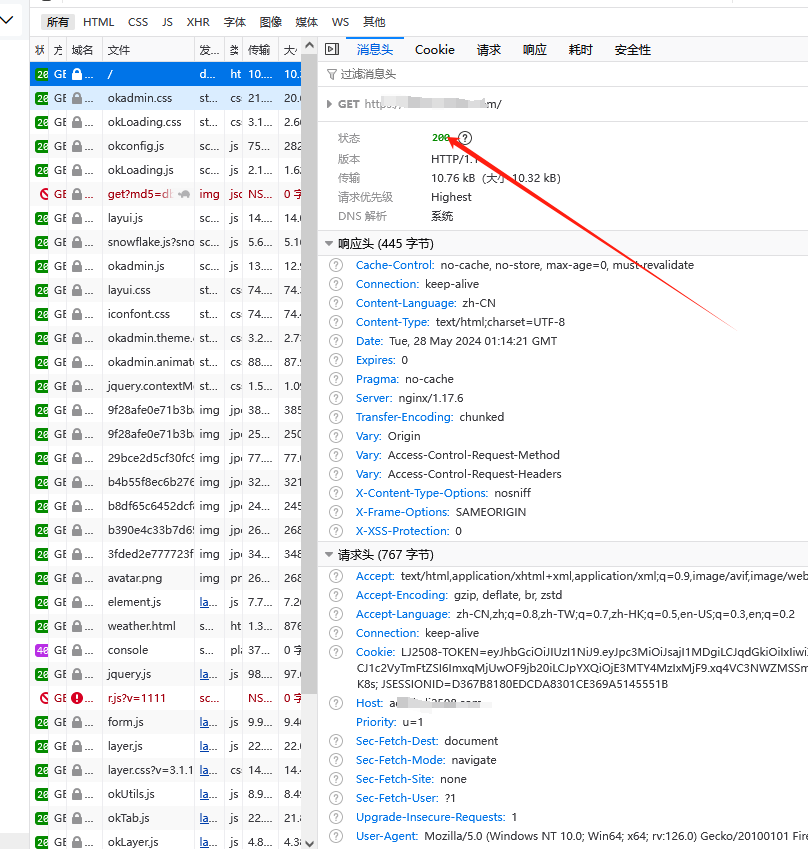Click help icon beside Expires header
808x849 pixels.
tap(336, 360)
